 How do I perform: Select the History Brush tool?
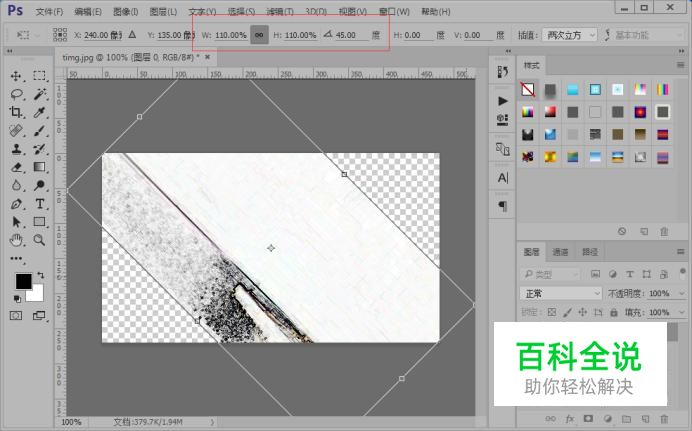pos(39,149)
